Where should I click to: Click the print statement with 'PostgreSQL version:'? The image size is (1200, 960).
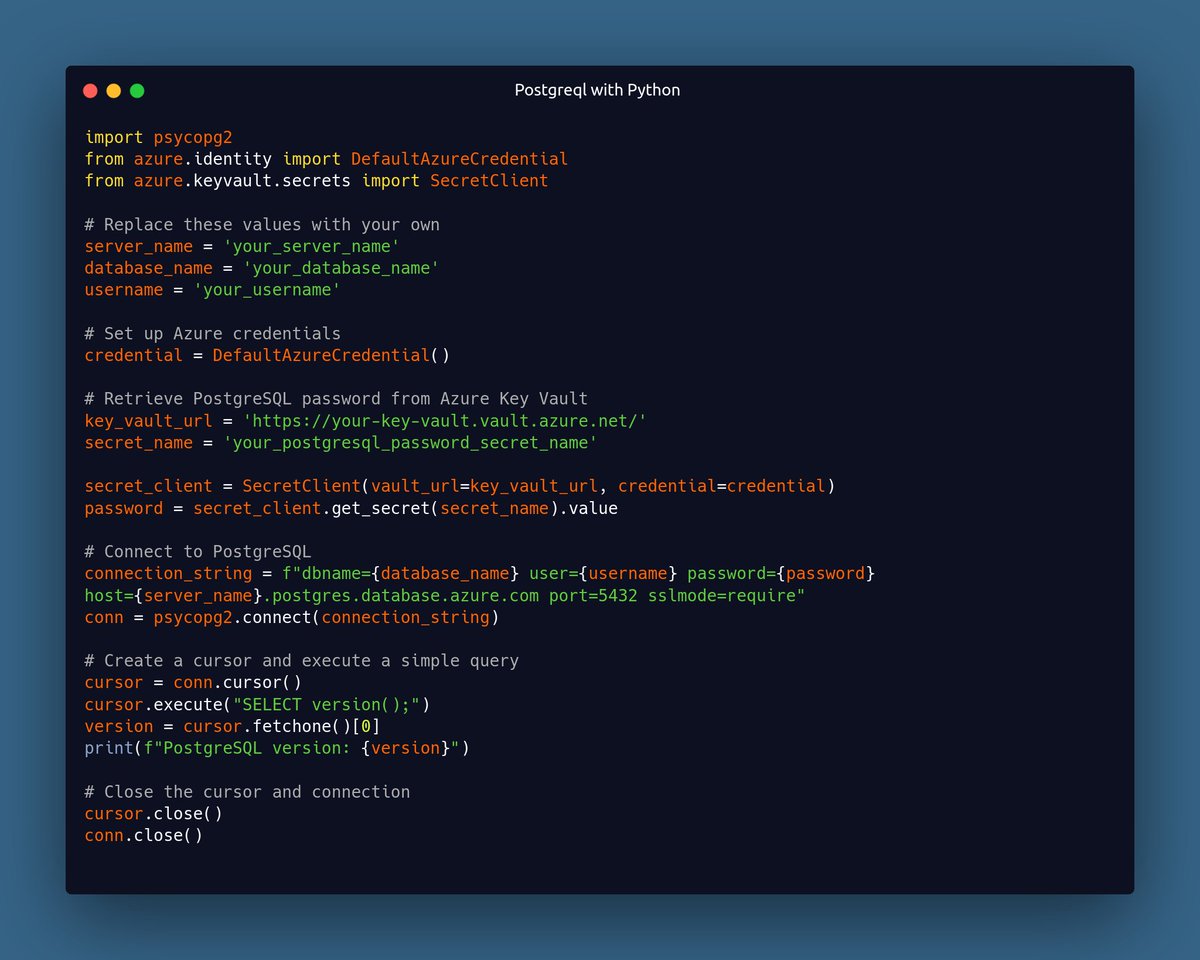coord(277,748)
